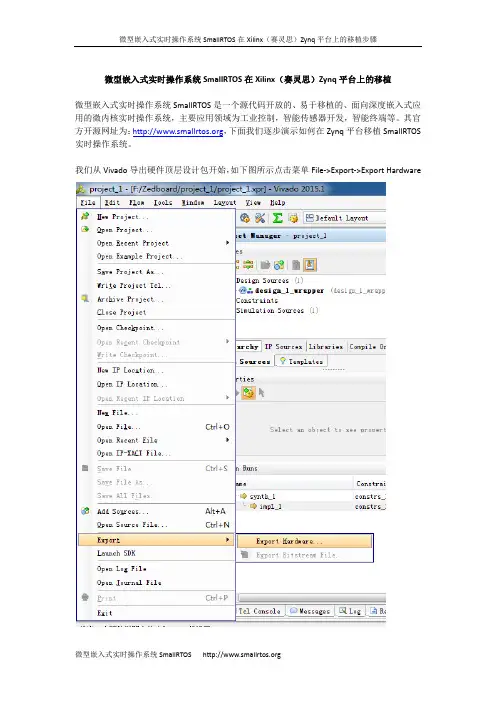The image size is (496, 702).
Task: Select Open Source File... entry
Action: coord(156,525)
